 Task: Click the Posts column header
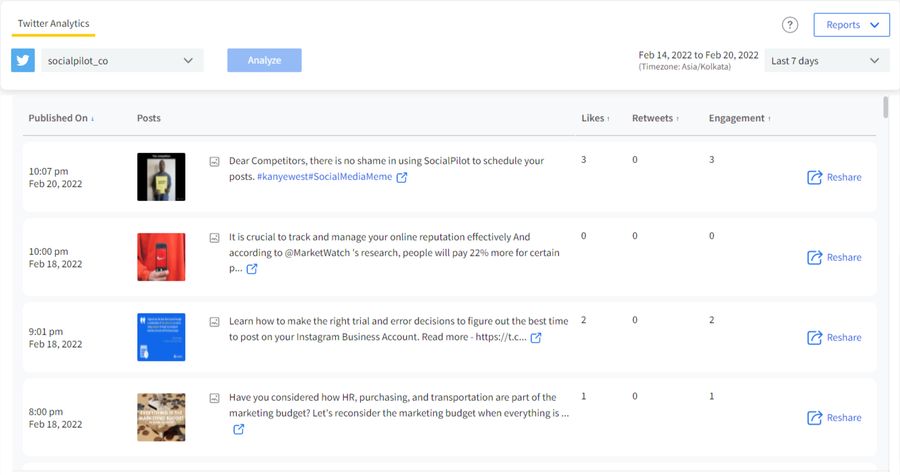tap(149, 118)
